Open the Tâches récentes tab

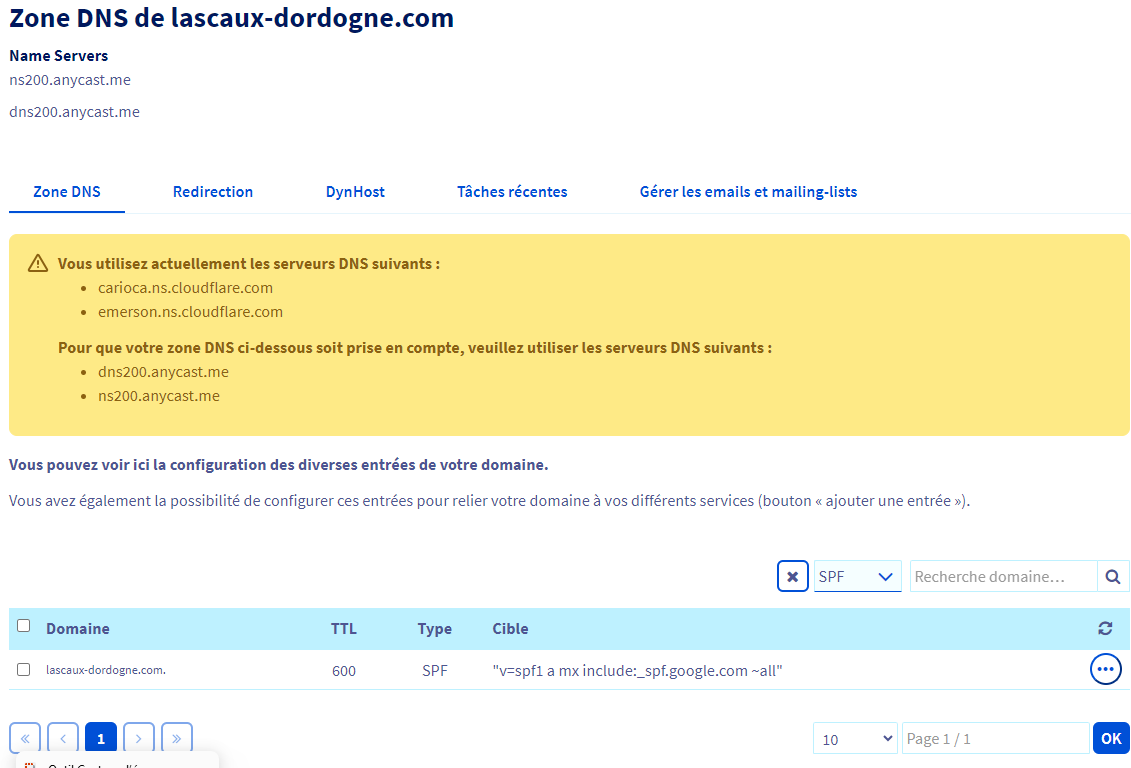point(512,191)
